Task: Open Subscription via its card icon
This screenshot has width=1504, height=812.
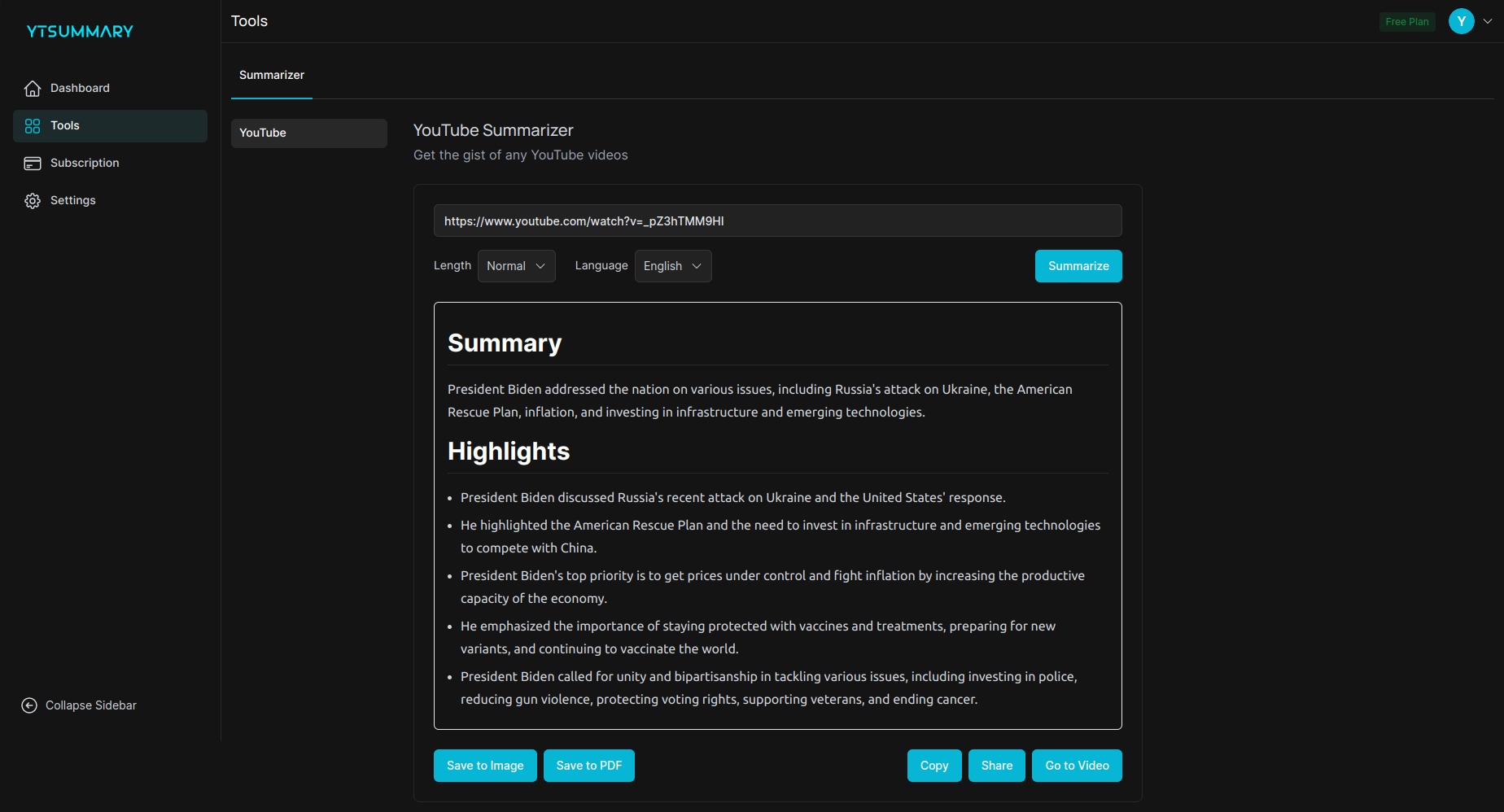Action: [33, 163]
